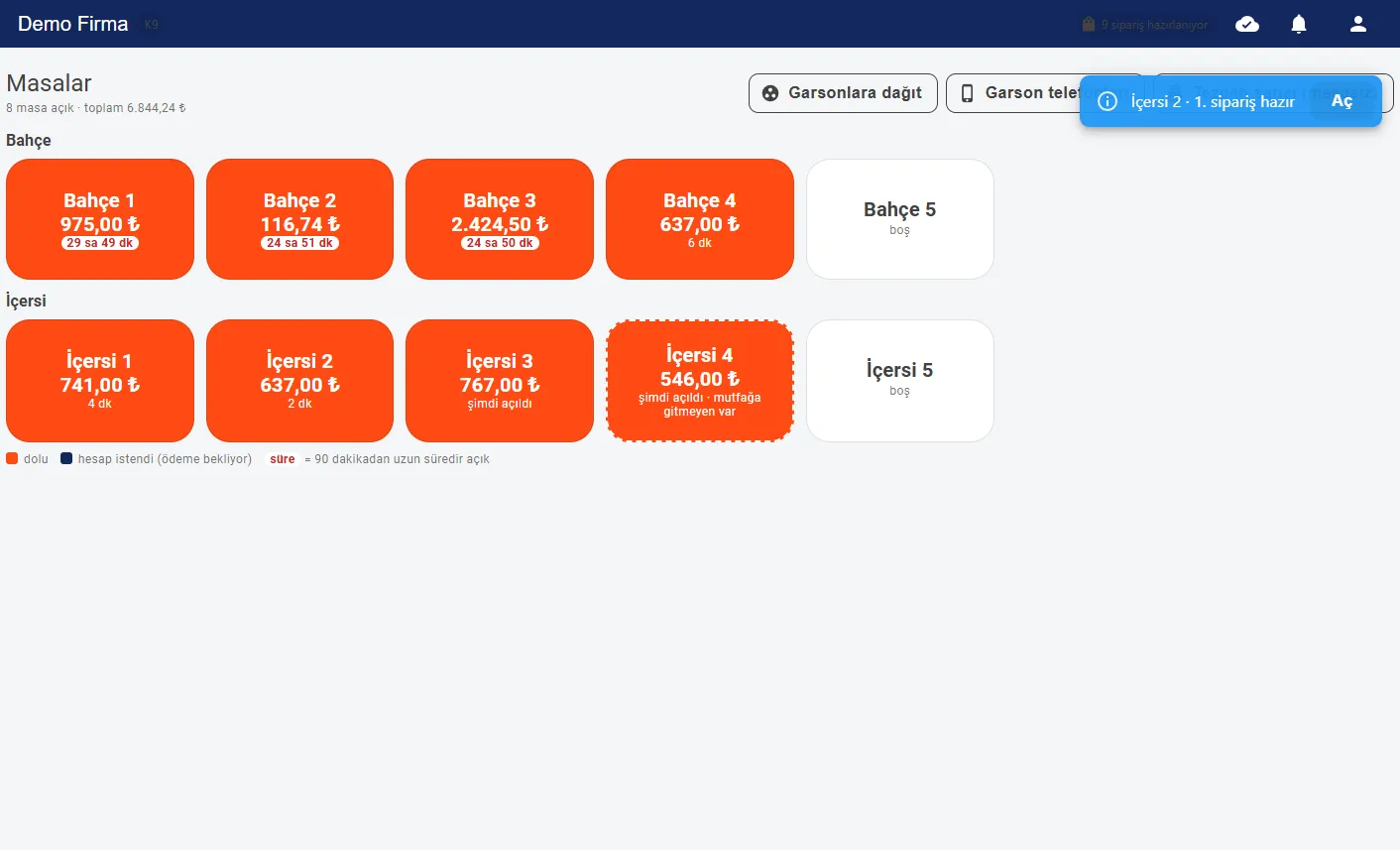Click the Masalar page heading

coord(49,83)
